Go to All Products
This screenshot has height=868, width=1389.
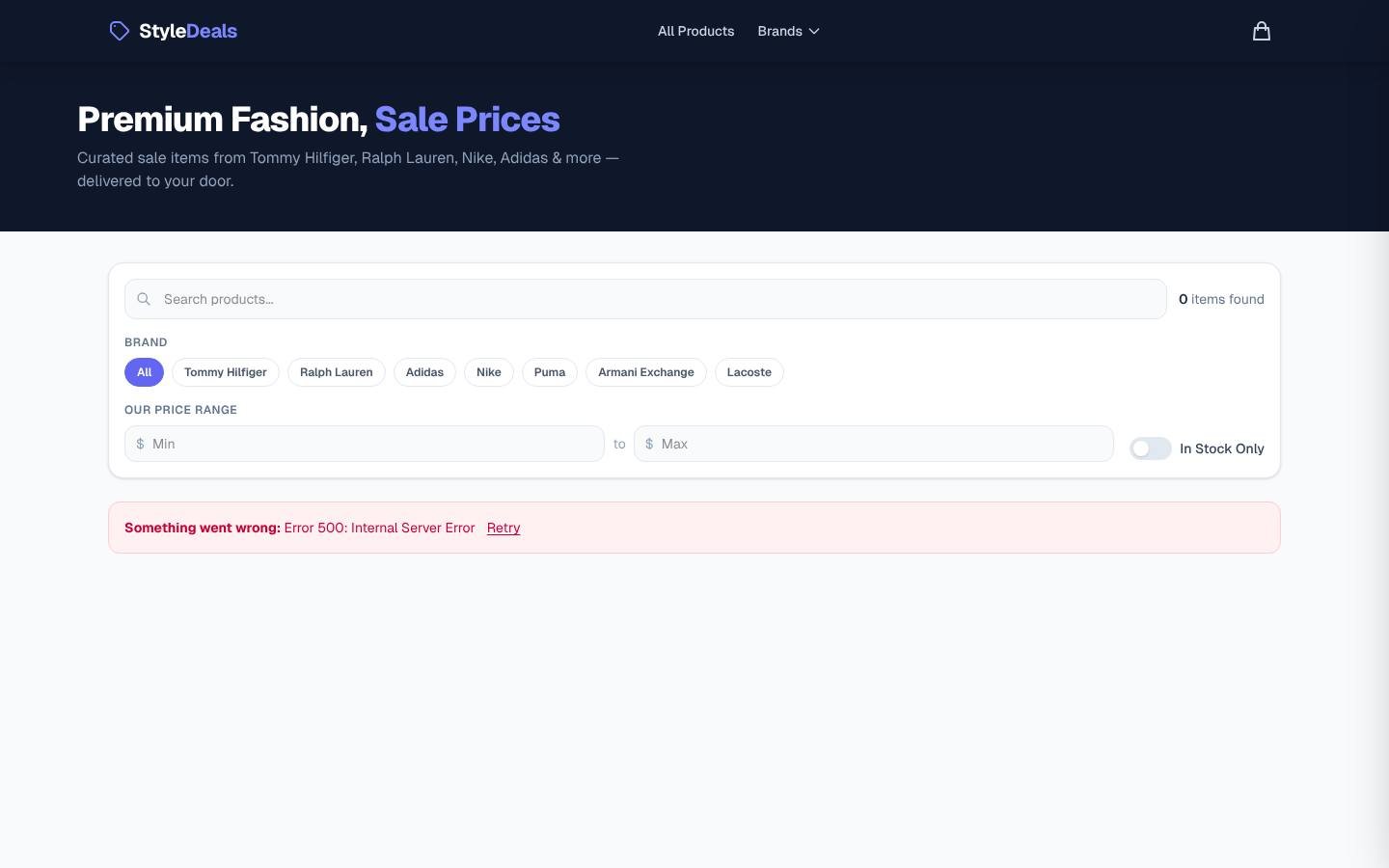coord(695,31)
